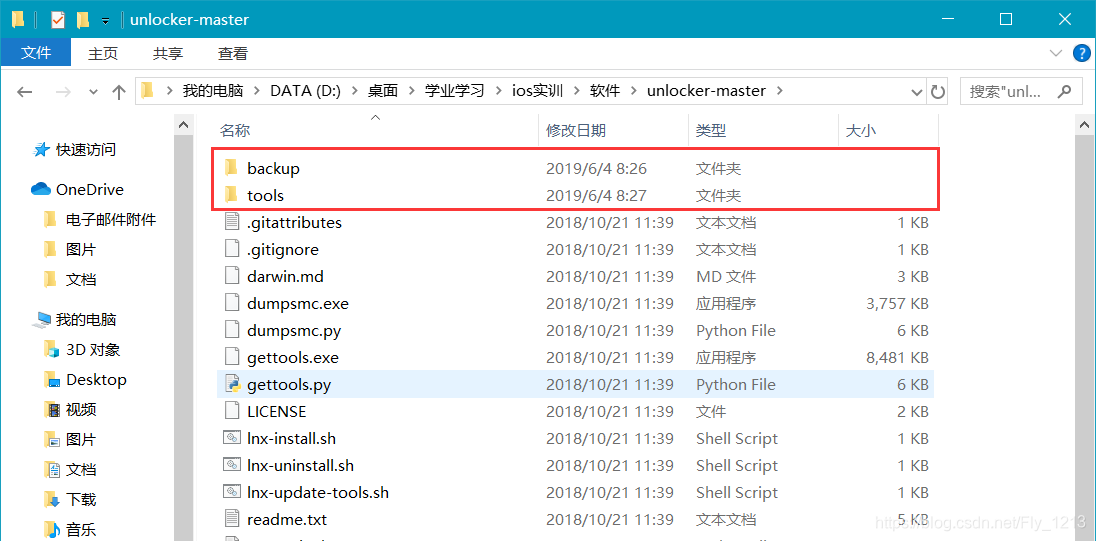This screenshot has height=541, width=1096.
Task: Click the 3,757 KB size cell
Action: click(x=897, y=303)
